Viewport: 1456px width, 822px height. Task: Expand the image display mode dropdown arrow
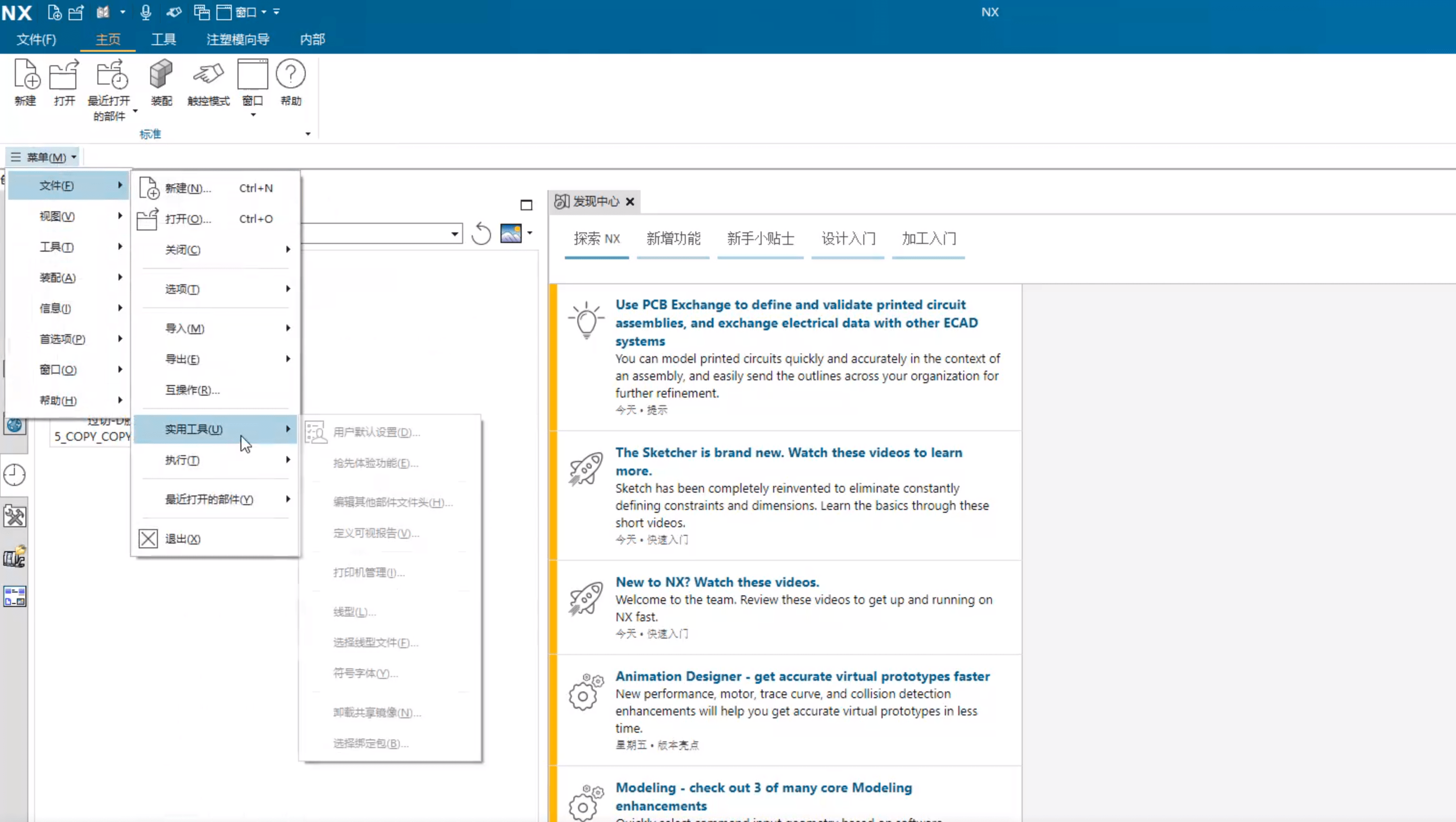tap(530, 233)
